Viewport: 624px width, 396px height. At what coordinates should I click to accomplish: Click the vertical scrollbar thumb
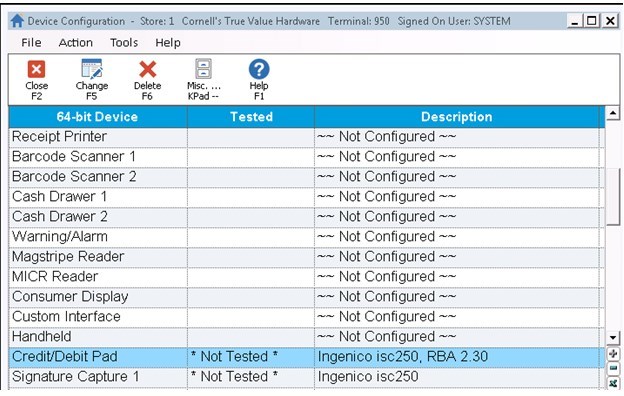click(x=613, y=196)
